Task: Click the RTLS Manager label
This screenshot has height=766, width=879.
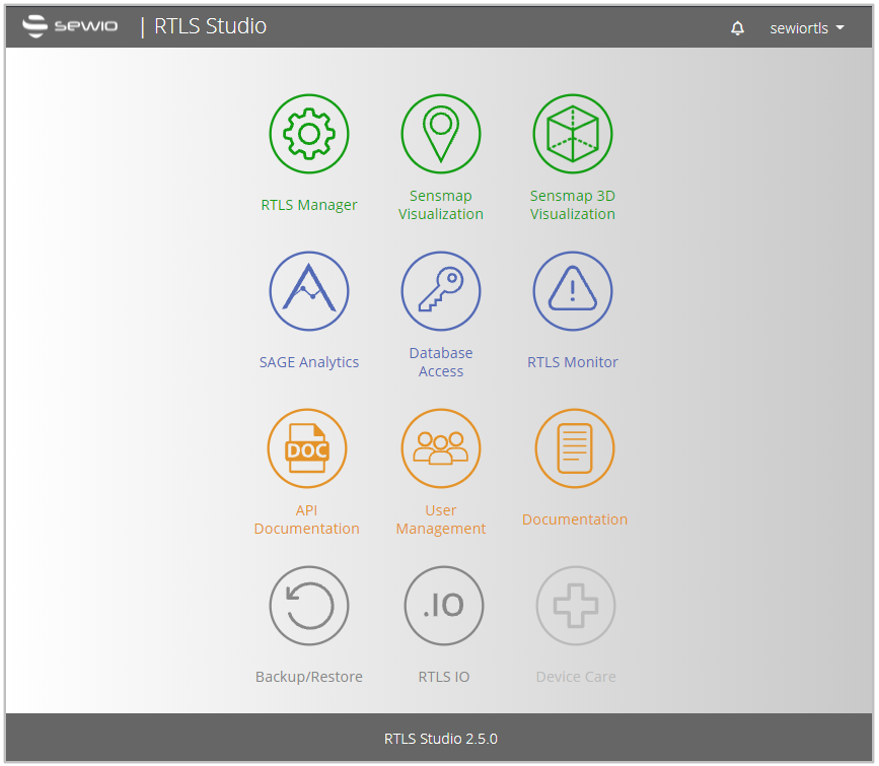Action: coord(309,205)
